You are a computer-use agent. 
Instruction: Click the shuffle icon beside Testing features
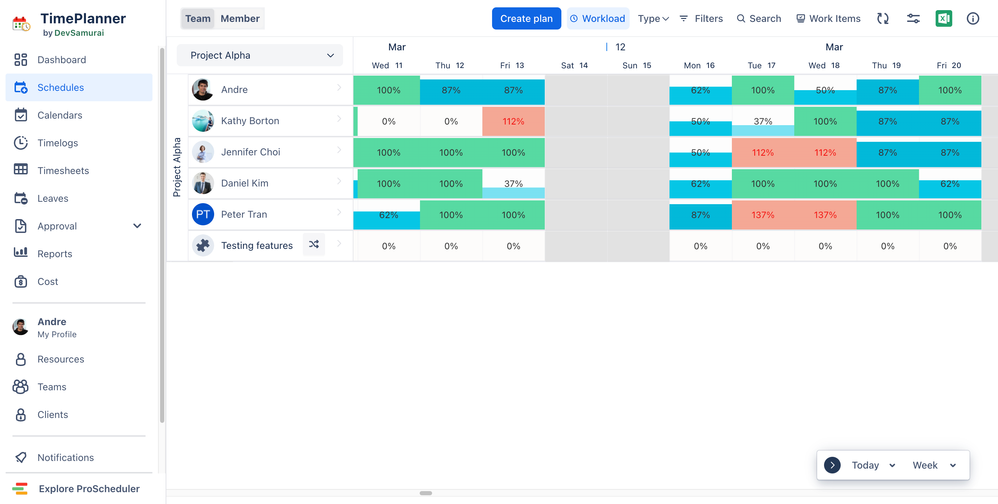[x=314, y=244]
